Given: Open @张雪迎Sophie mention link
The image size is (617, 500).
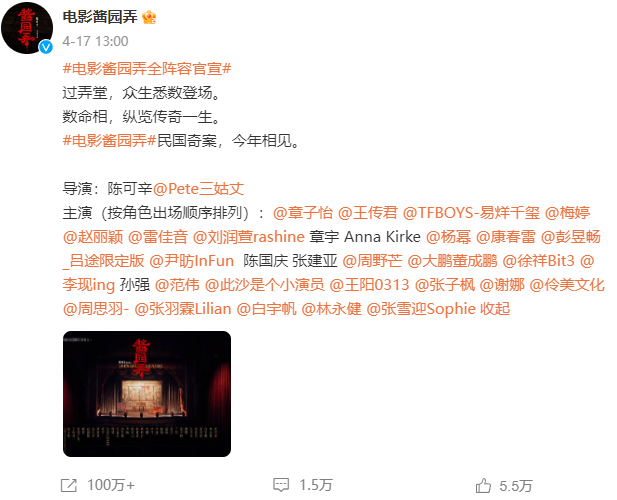Looking at the screenshot, I should tap(421, 309).
